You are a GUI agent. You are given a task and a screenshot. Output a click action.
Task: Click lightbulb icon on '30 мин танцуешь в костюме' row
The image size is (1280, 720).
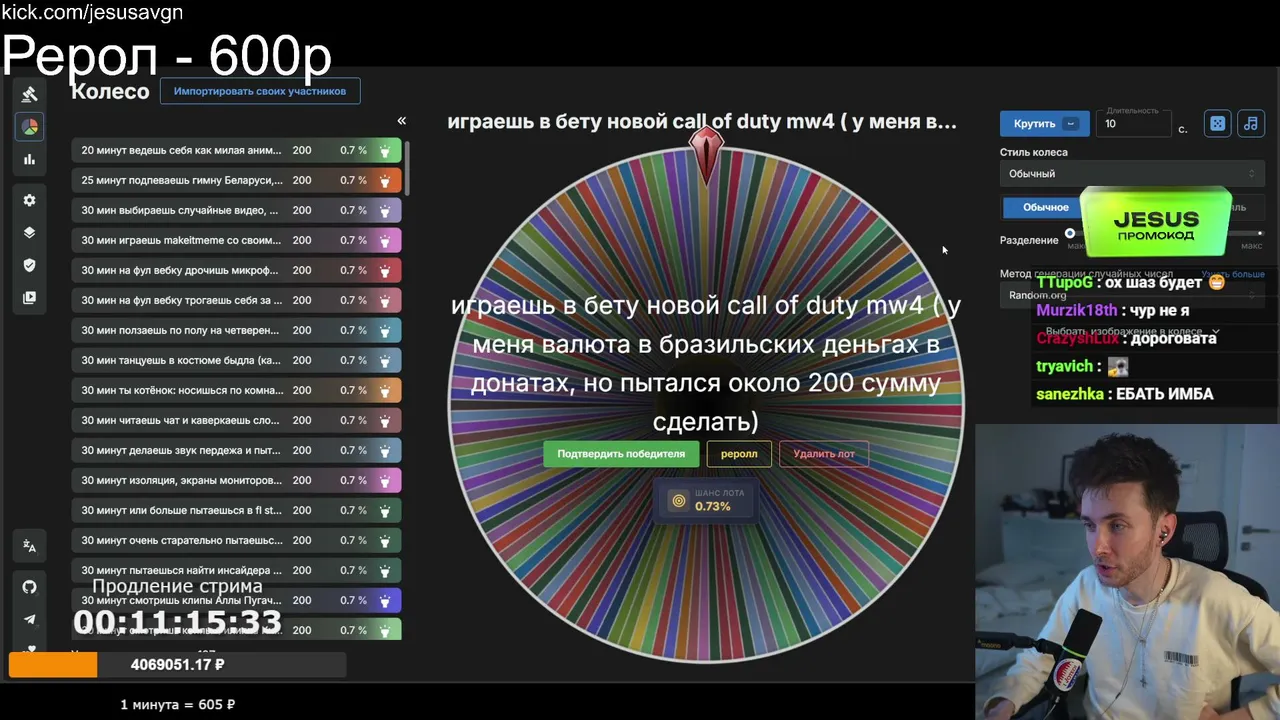[x=385, y=361]
